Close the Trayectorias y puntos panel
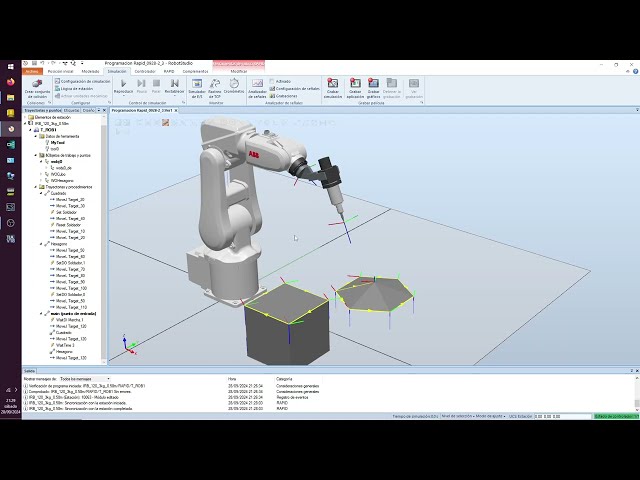 (104, 110)
